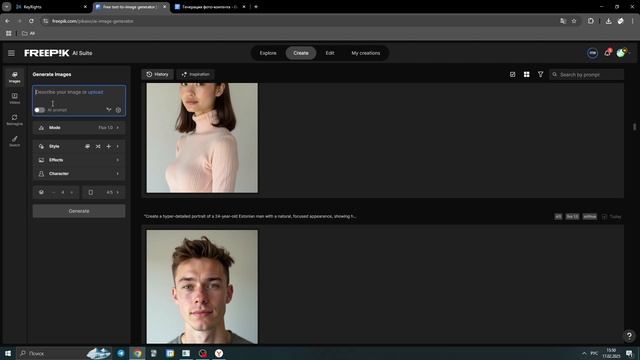
Task: Decrease the number of images
Action: point(53,192)
